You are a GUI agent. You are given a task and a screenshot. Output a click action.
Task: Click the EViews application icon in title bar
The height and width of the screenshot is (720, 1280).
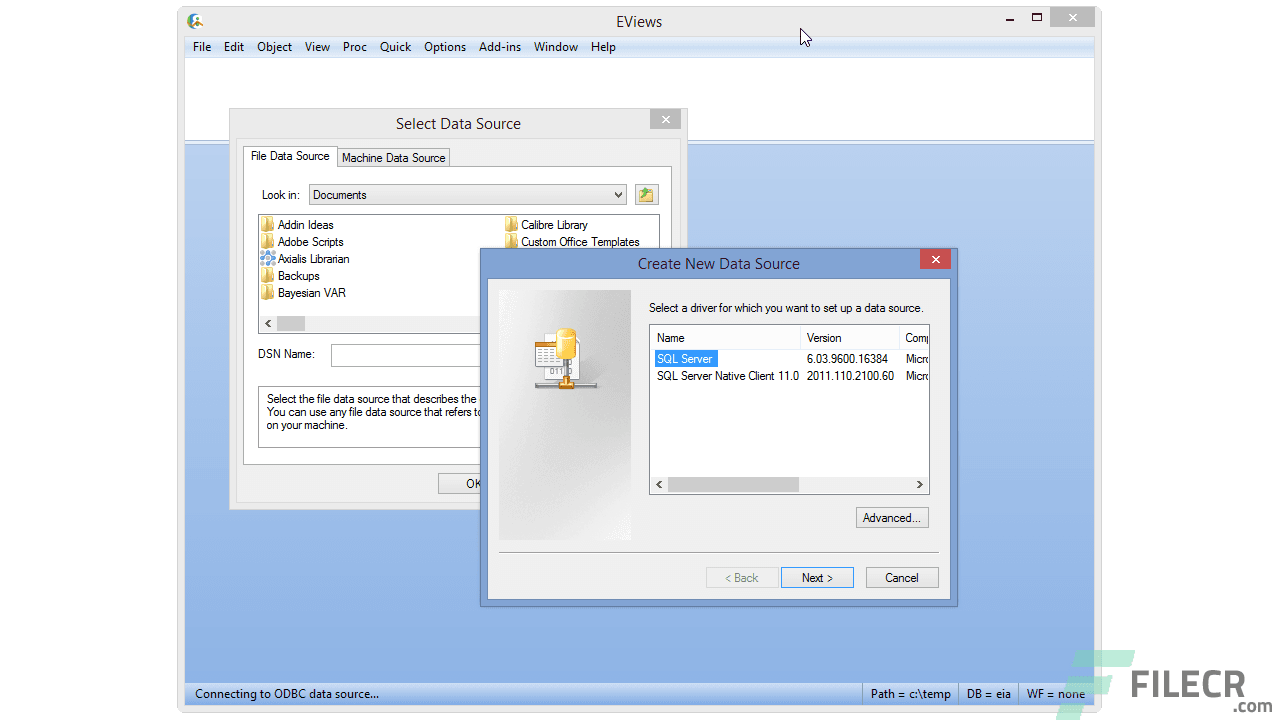(x=195, y=21)
